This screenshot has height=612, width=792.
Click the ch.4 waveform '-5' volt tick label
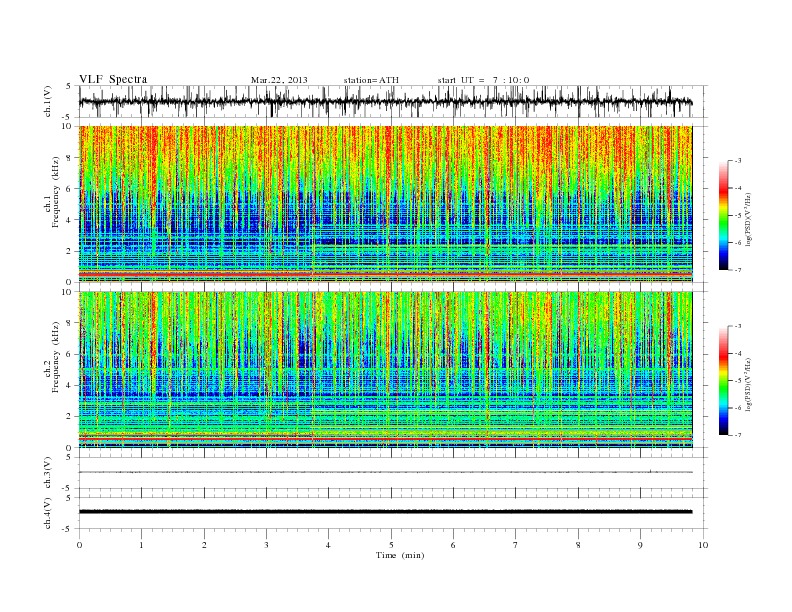67,529
